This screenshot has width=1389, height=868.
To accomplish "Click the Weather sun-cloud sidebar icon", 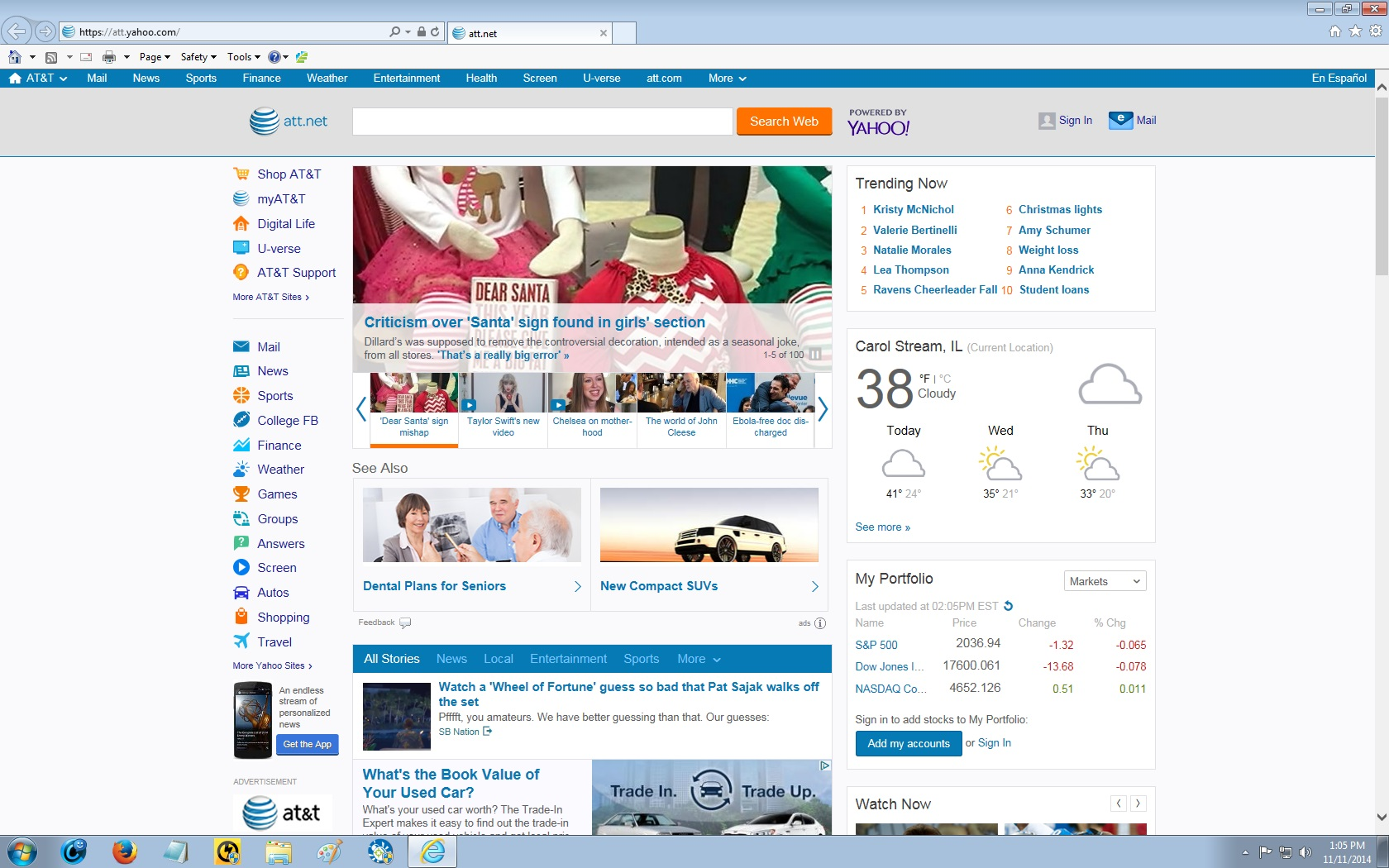I will pyautogui.click(x=241, y=469).
